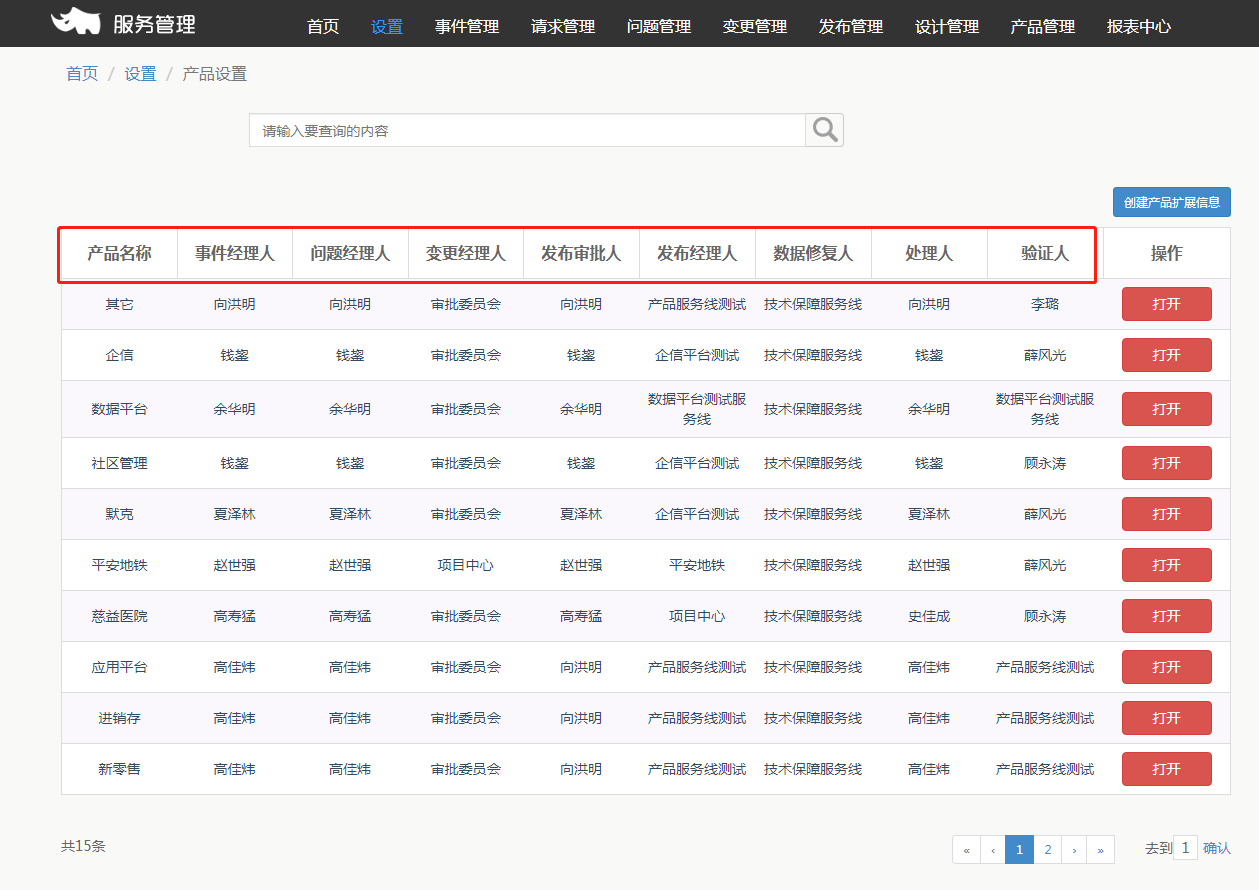The height and width of the screenshot is (890, 1259).
Task: Click the 事件经理人 column header
Action: coord(234,253)
